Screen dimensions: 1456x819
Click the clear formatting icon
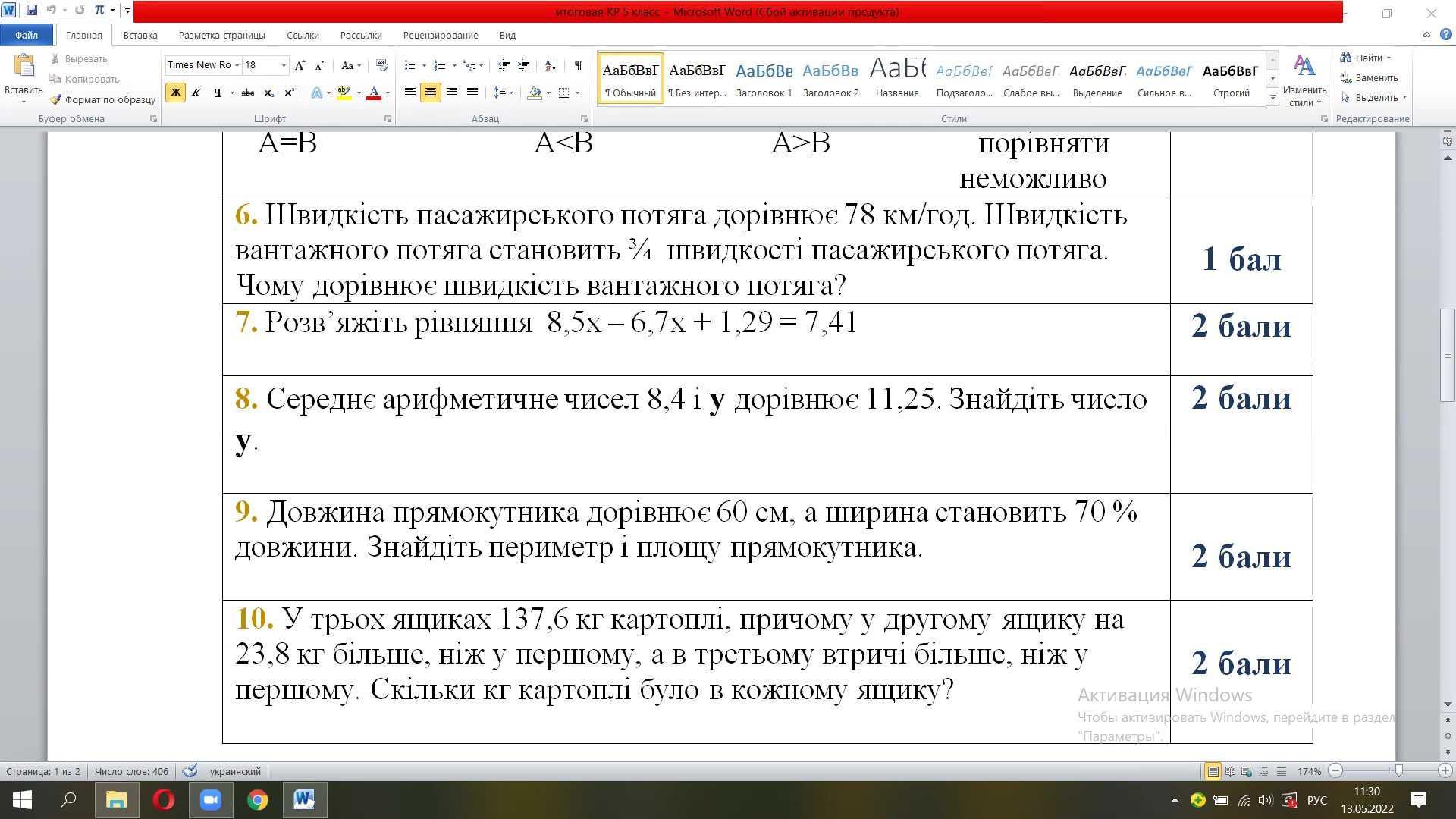click(381, 65)
